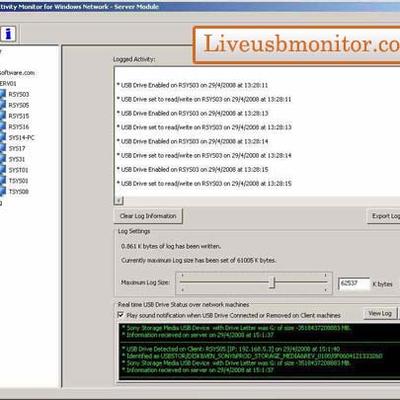Click '0.861 K bytes of log has been written'
Screen dimensions: 400x400
click(171, 246)
